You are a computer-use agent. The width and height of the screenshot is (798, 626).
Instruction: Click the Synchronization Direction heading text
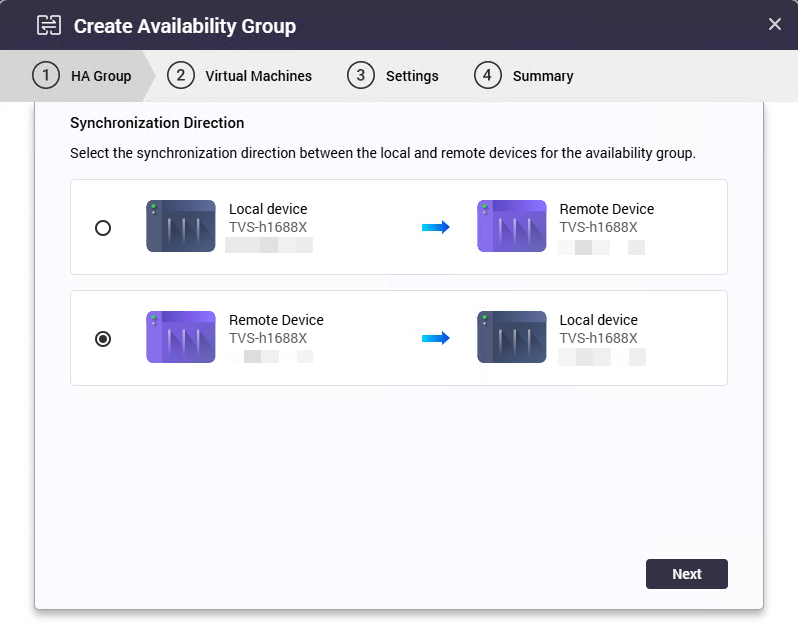pyautogui.click(x=157, y=123)
